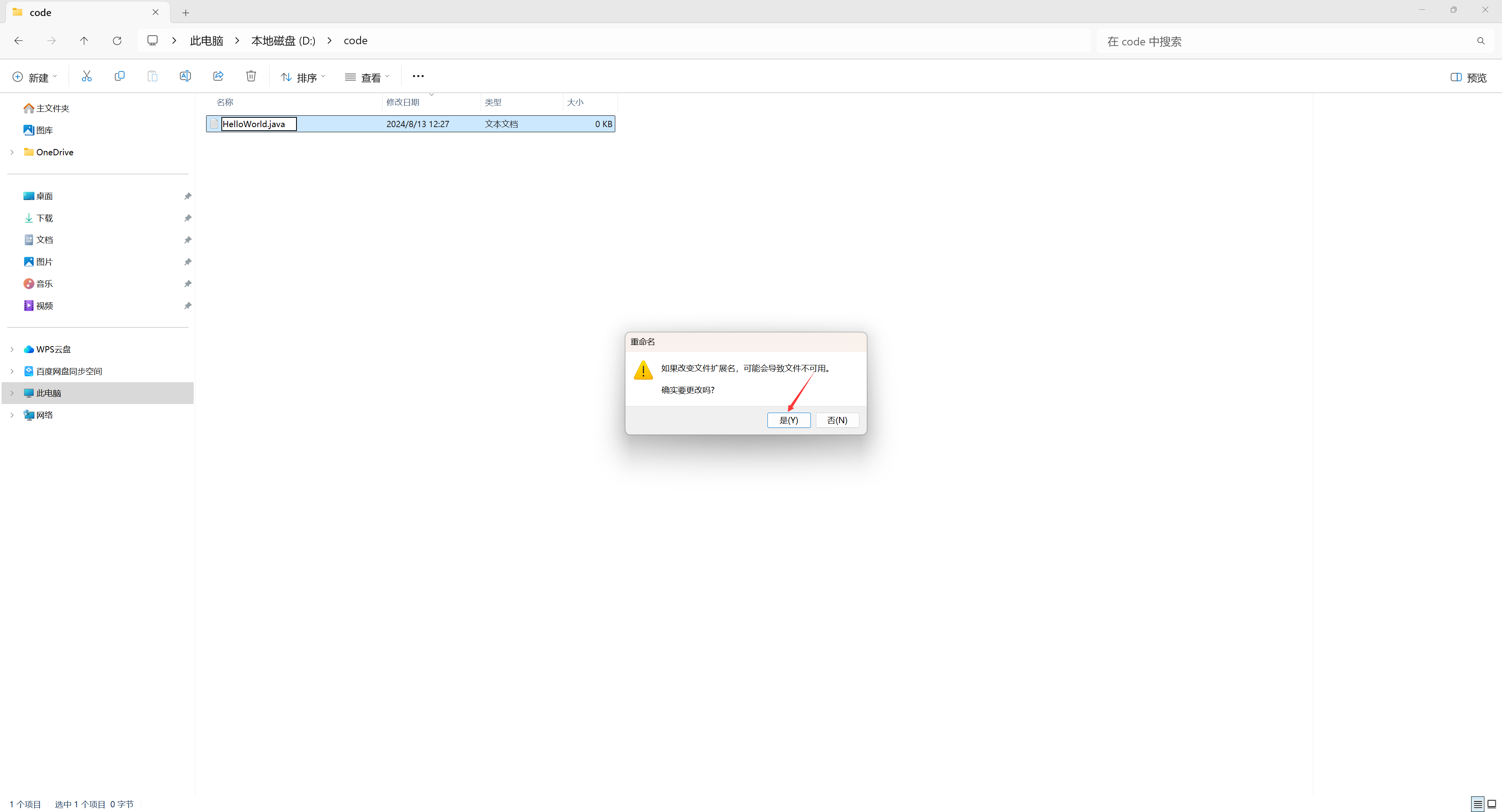
Task: Click the Share icon in toolbar
Action: (218, 76)
